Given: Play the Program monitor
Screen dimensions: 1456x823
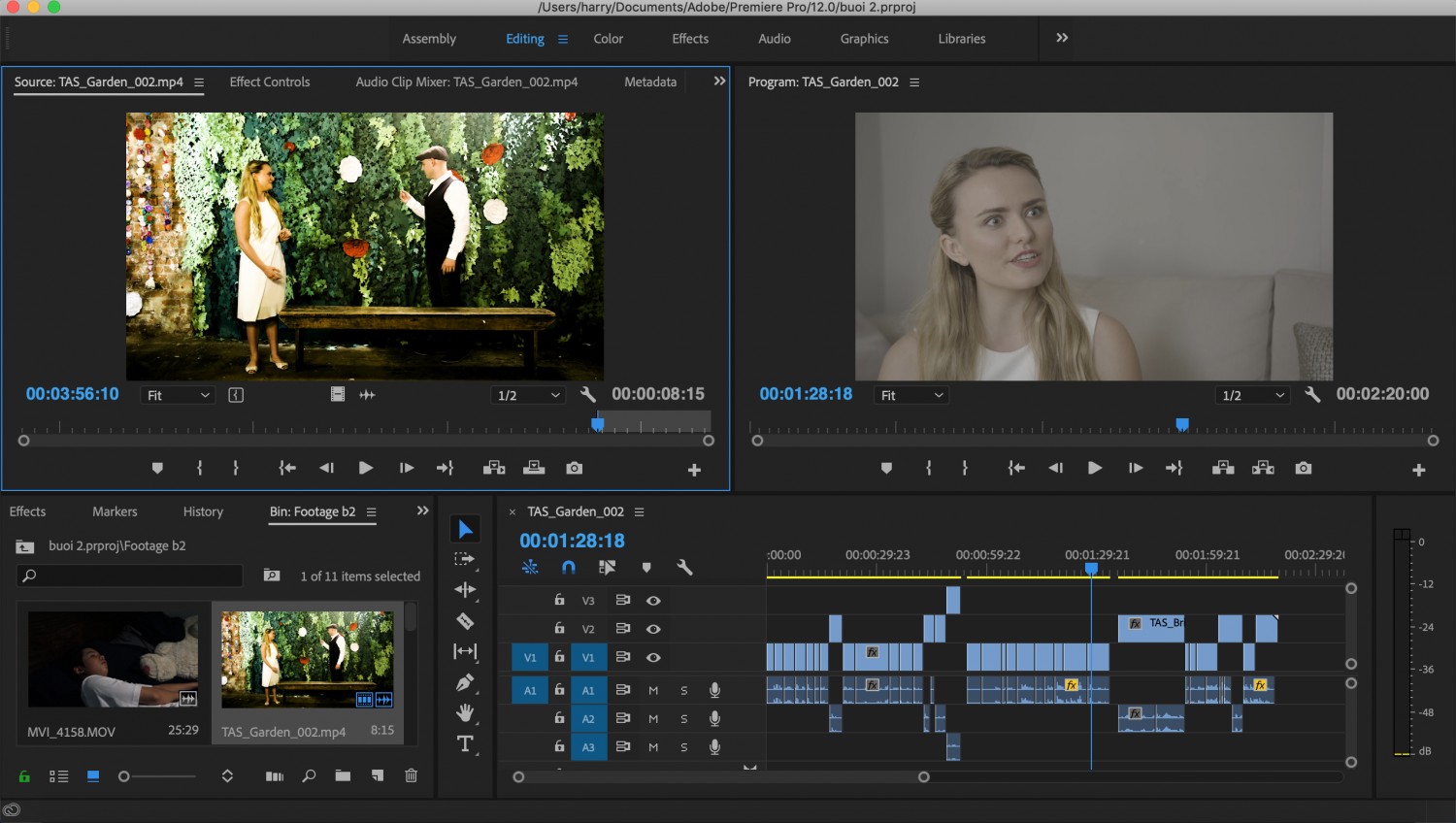Looking at the screenshot, I should point(1095,468).
